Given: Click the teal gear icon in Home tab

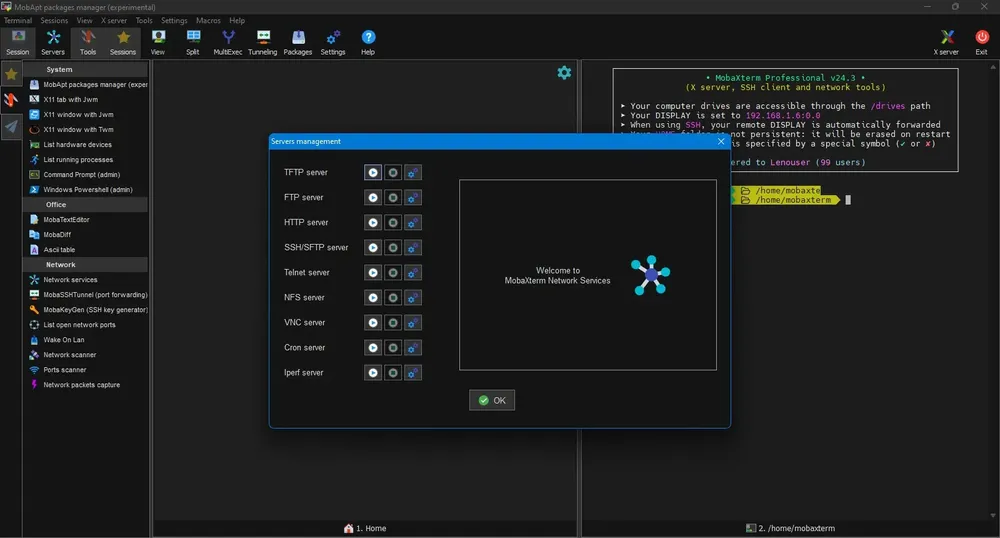Looking at the screenshot, I should [x=564, y=73].
